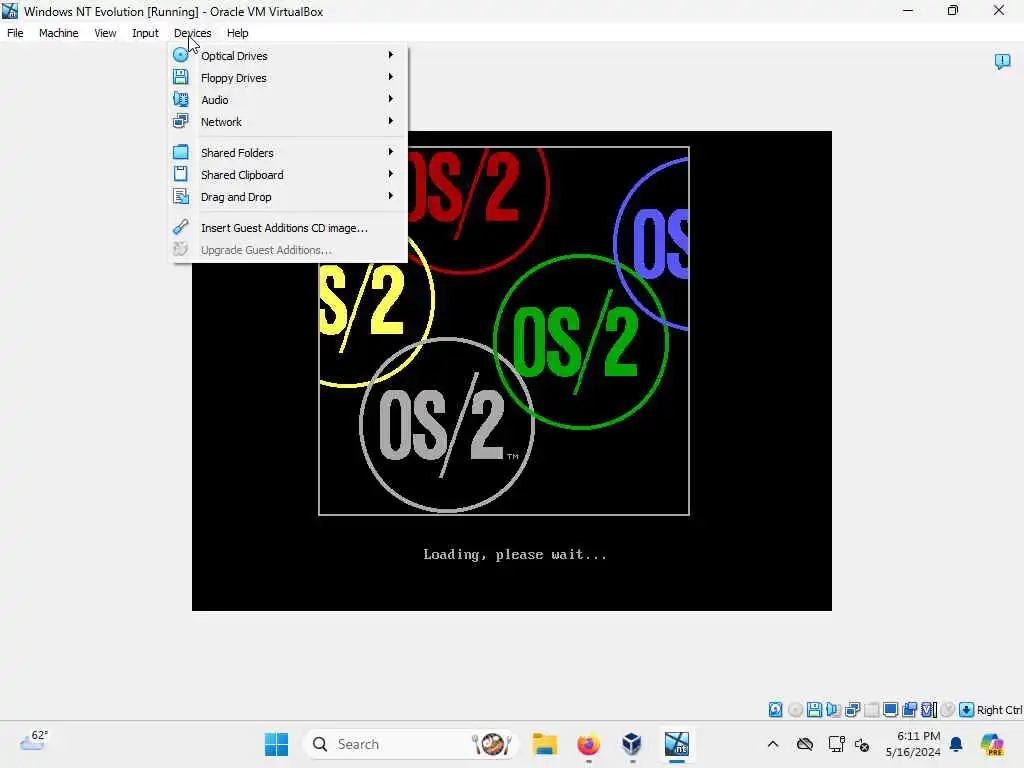Expand Floppy Drives submenu arrow
The height and width of the screenshot is (768, 1024).
click(391, 77)
